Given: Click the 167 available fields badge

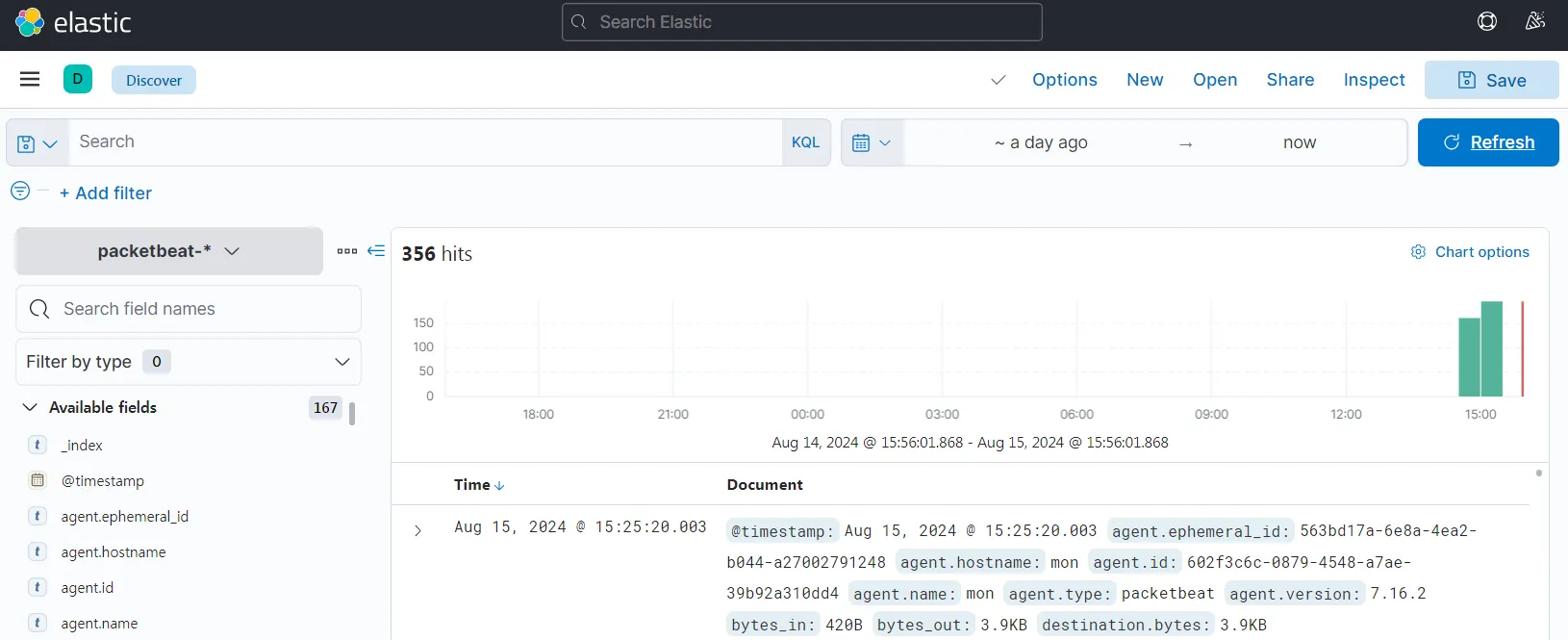Looking at the screenshot, I should coord(326,407).
